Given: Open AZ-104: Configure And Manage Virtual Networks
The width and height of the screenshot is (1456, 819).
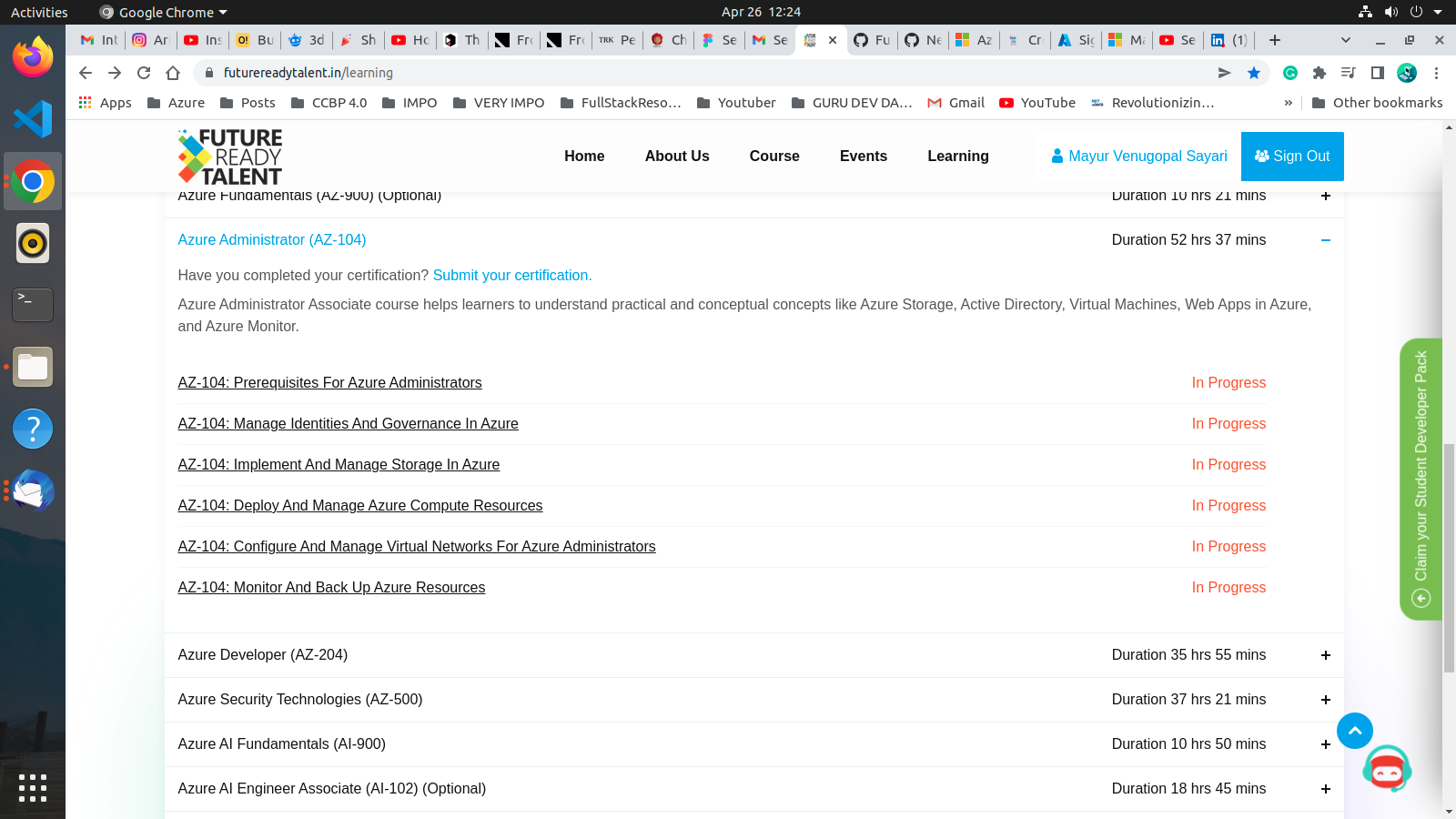Looking at the screenshot, I should pos(416,546).
